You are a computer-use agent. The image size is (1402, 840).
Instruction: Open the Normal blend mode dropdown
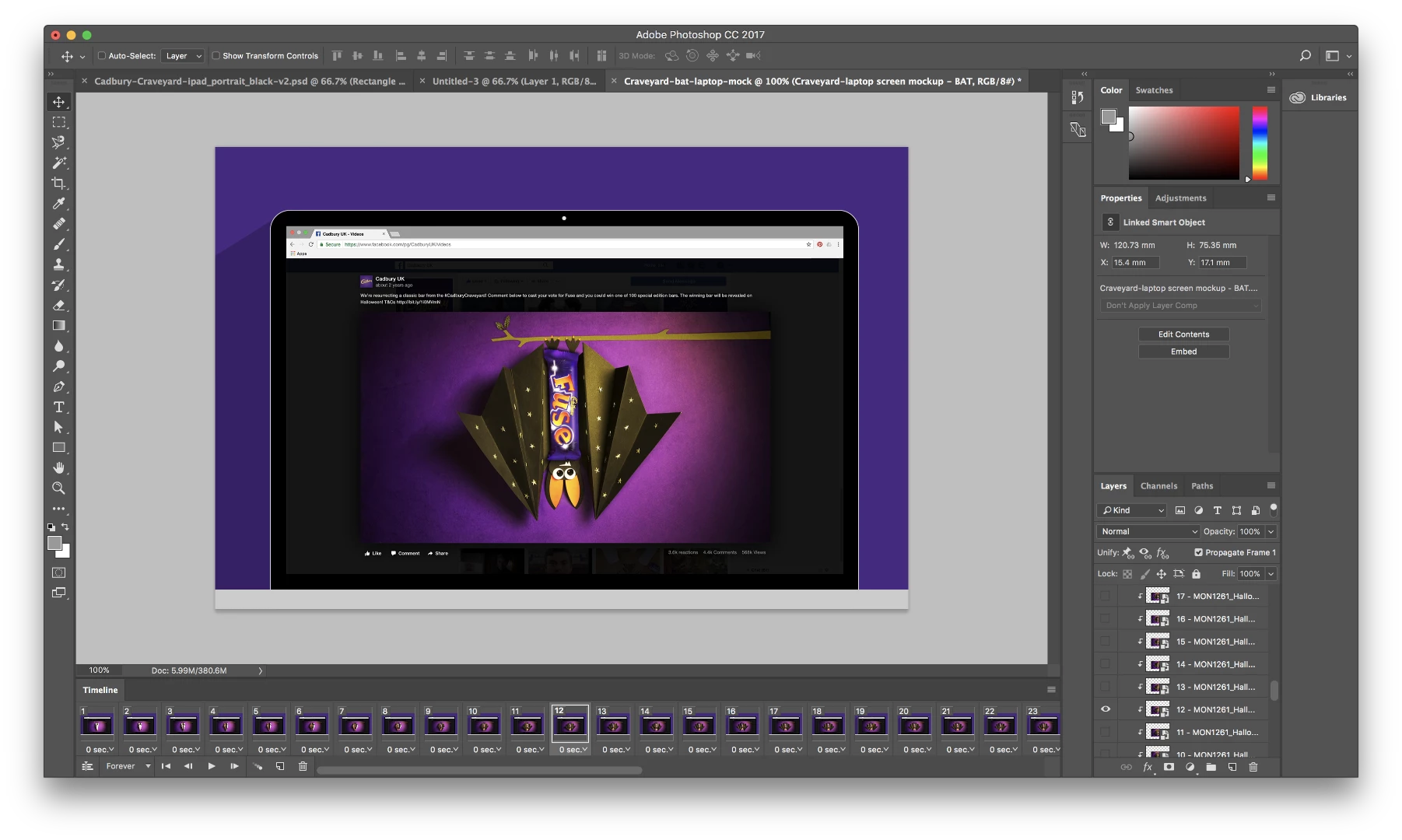[x=1148, y=532]
